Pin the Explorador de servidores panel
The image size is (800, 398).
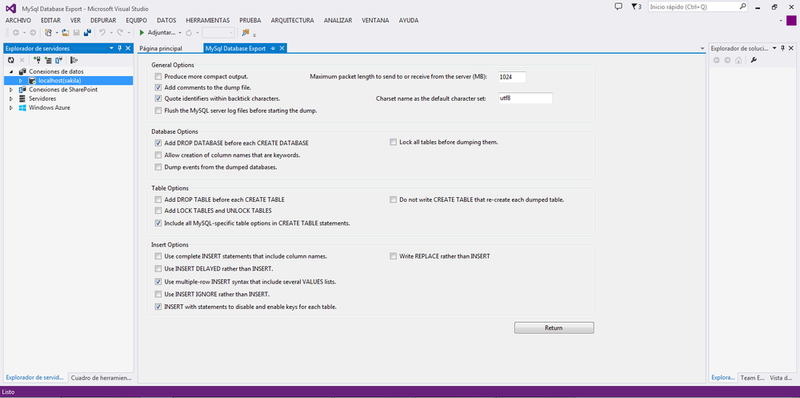(x=120, y=48)
